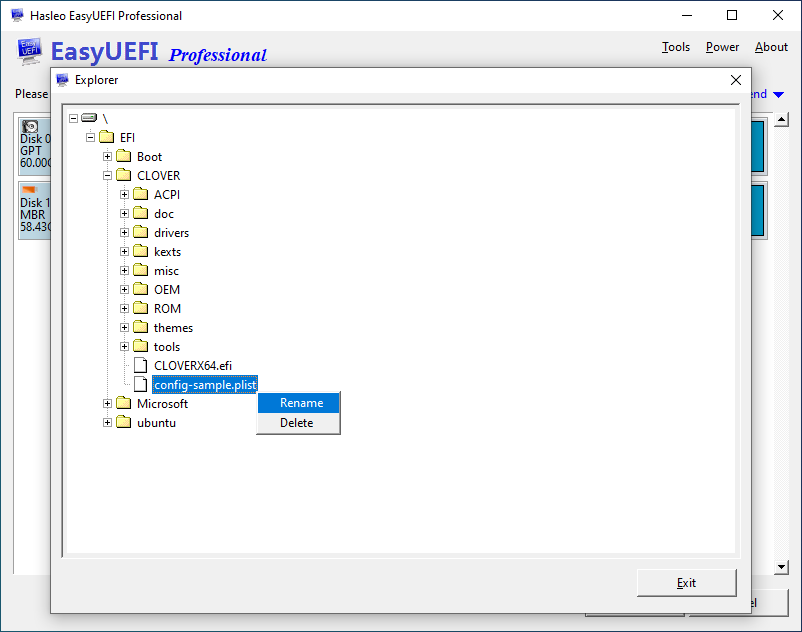Screen dimensions: 802x632
Task: Click scrollbar up arrow in main window
Action: pyautogui.click(x=781, y=120)
